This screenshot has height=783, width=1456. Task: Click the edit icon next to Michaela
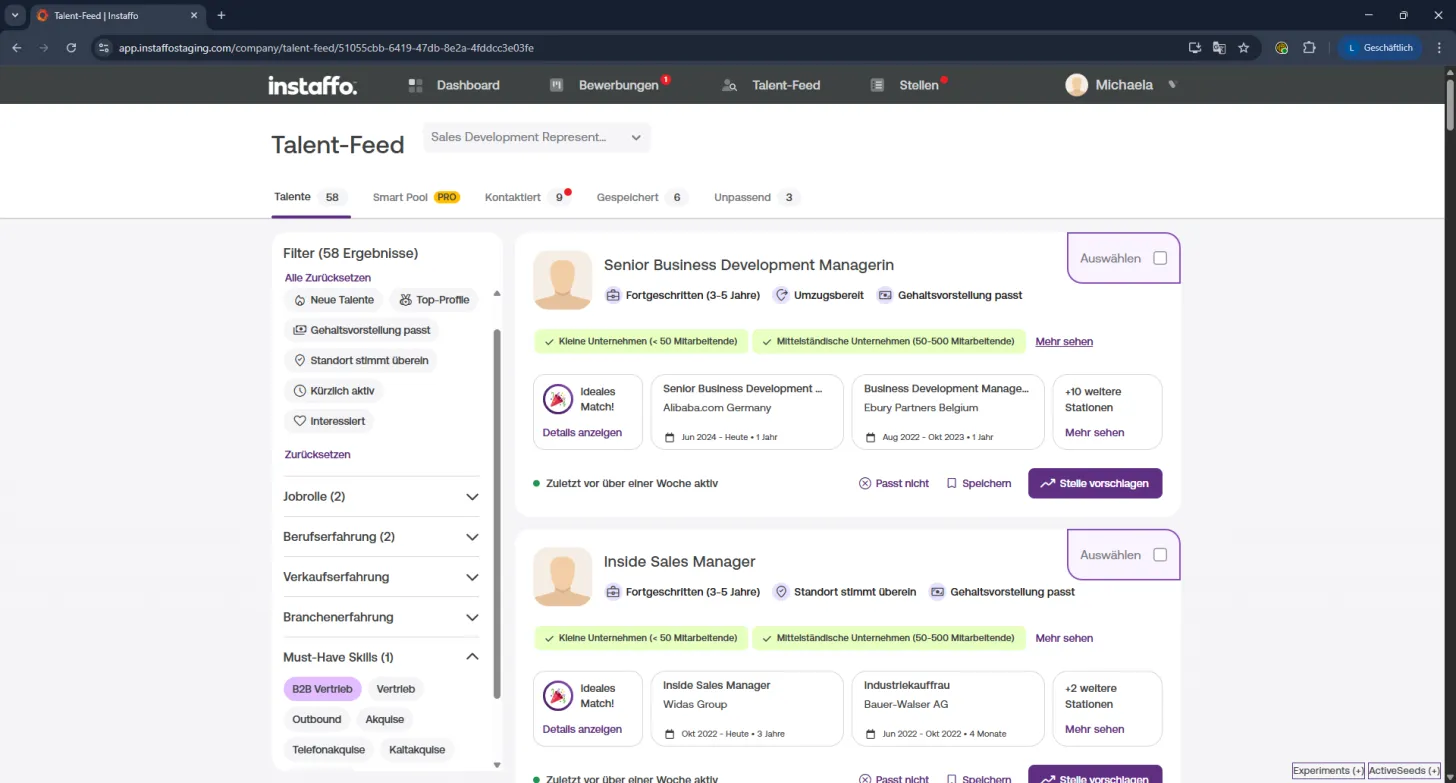click(1173, 85)
